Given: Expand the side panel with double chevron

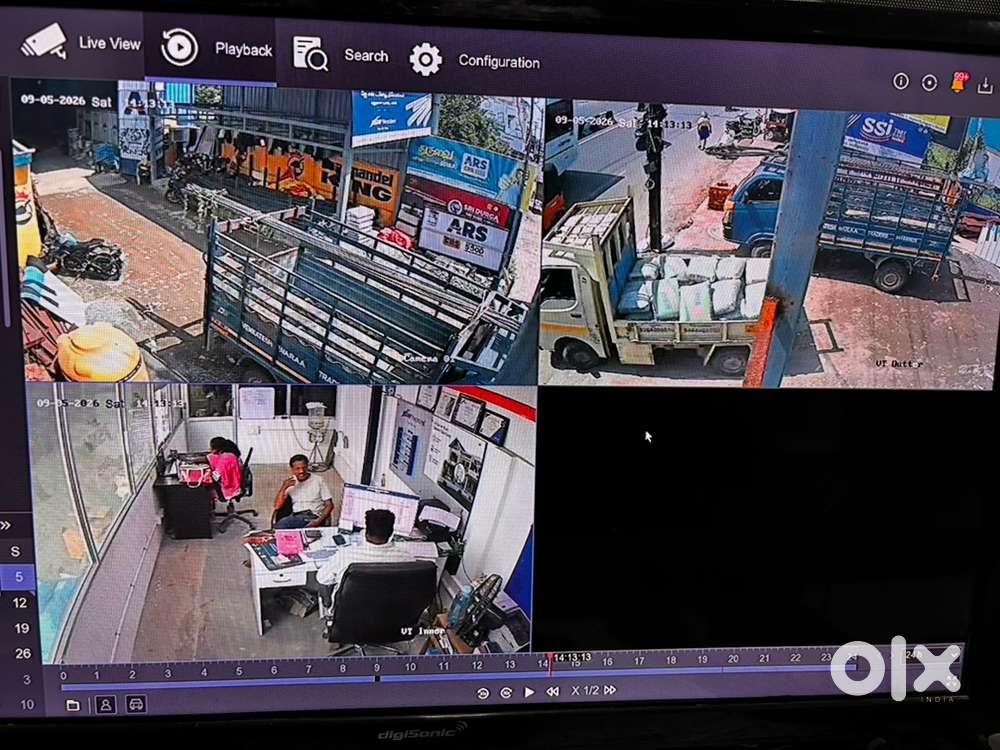Looking at the screenshot, I should coord(6,525).
